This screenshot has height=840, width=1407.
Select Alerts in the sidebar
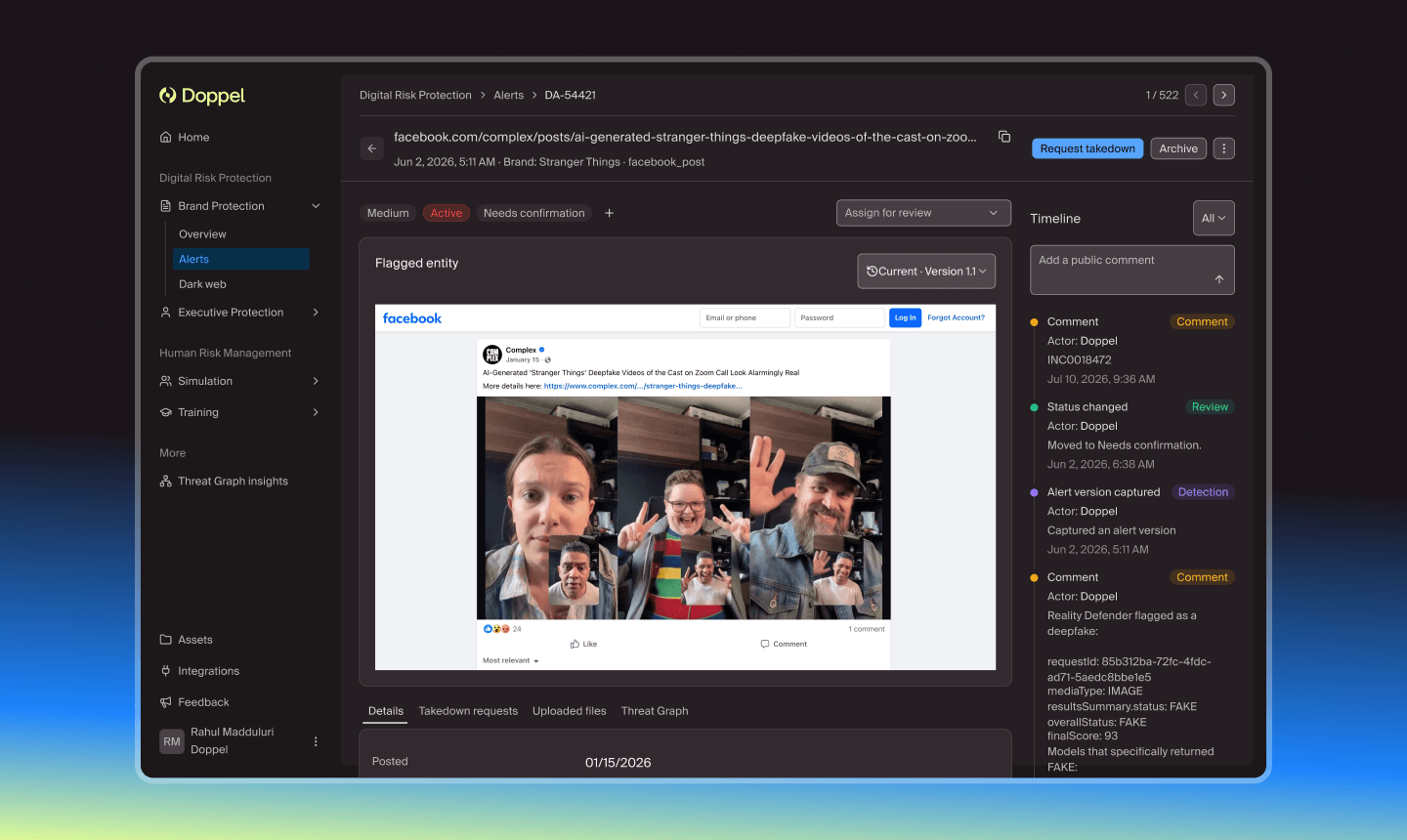click(x=241, y=259)
